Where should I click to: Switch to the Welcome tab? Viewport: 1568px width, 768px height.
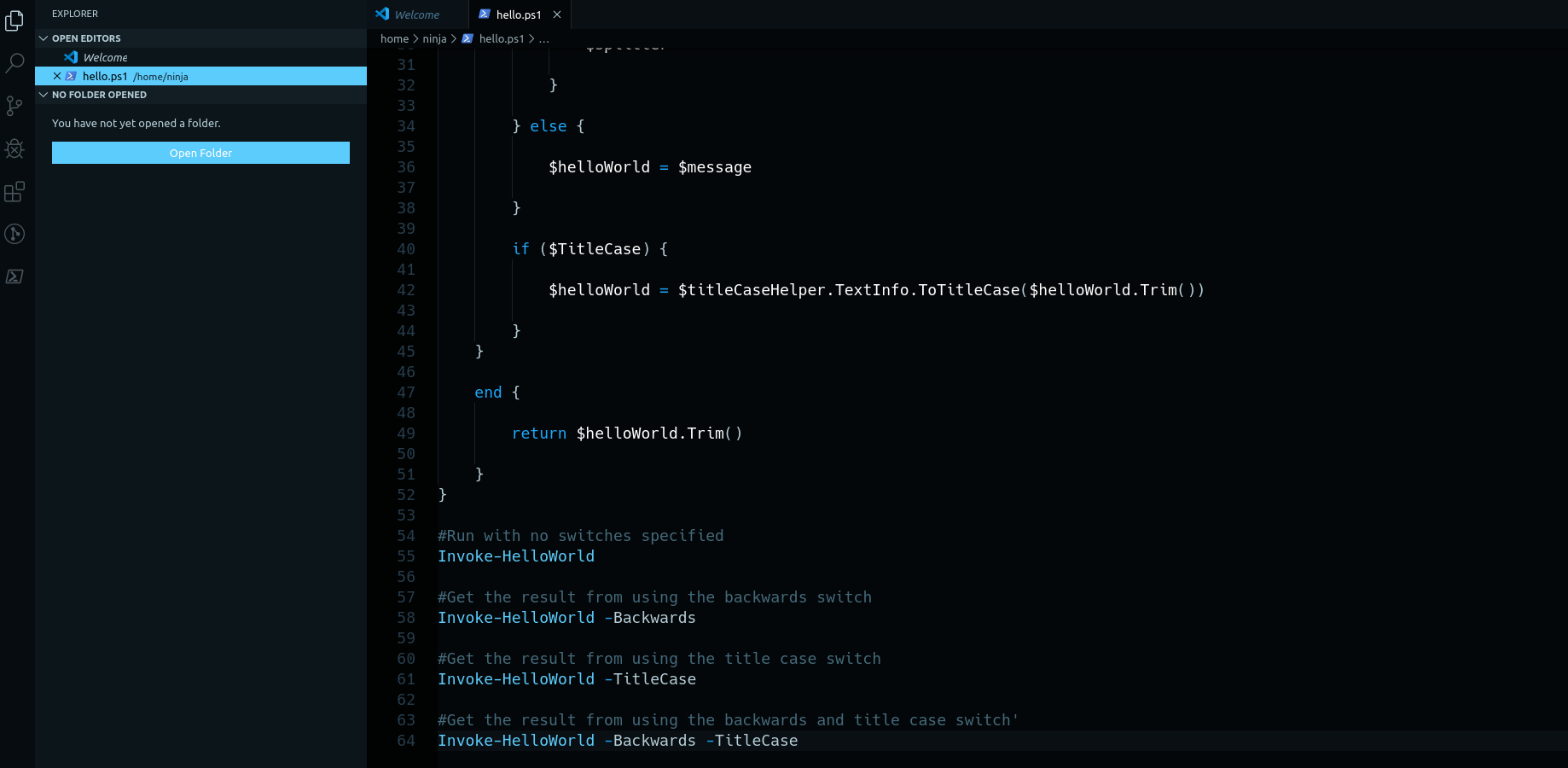click(417, 15)
